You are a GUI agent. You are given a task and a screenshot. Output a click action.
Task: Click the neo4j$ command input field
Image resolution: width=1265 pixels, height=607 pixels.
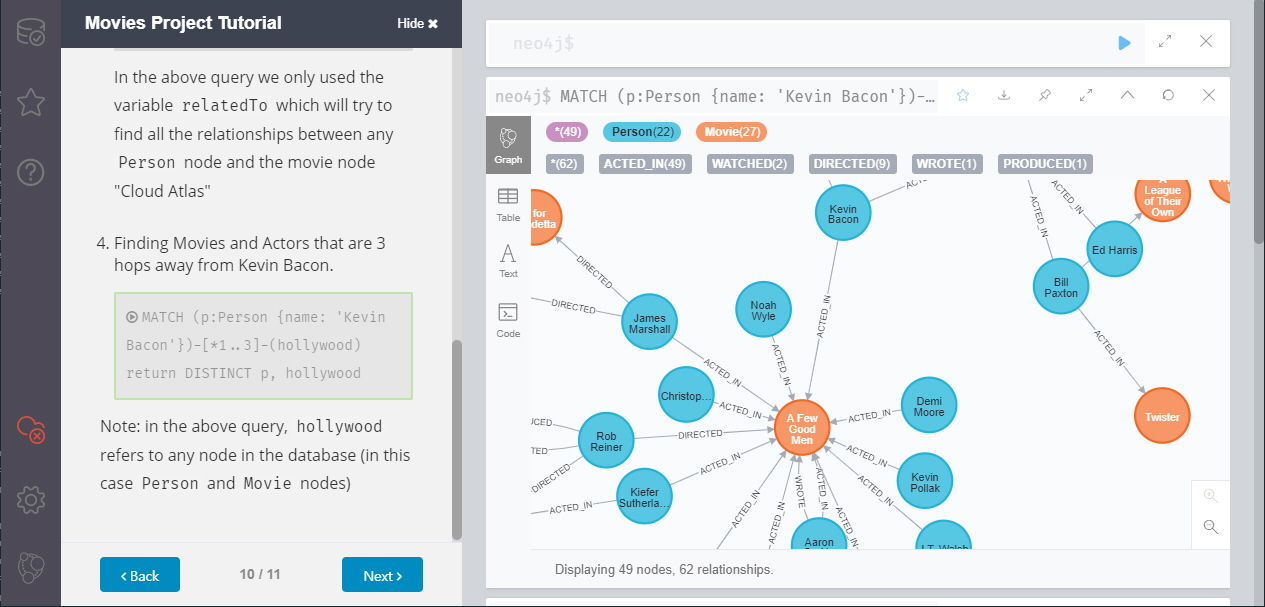click(800, 43)
